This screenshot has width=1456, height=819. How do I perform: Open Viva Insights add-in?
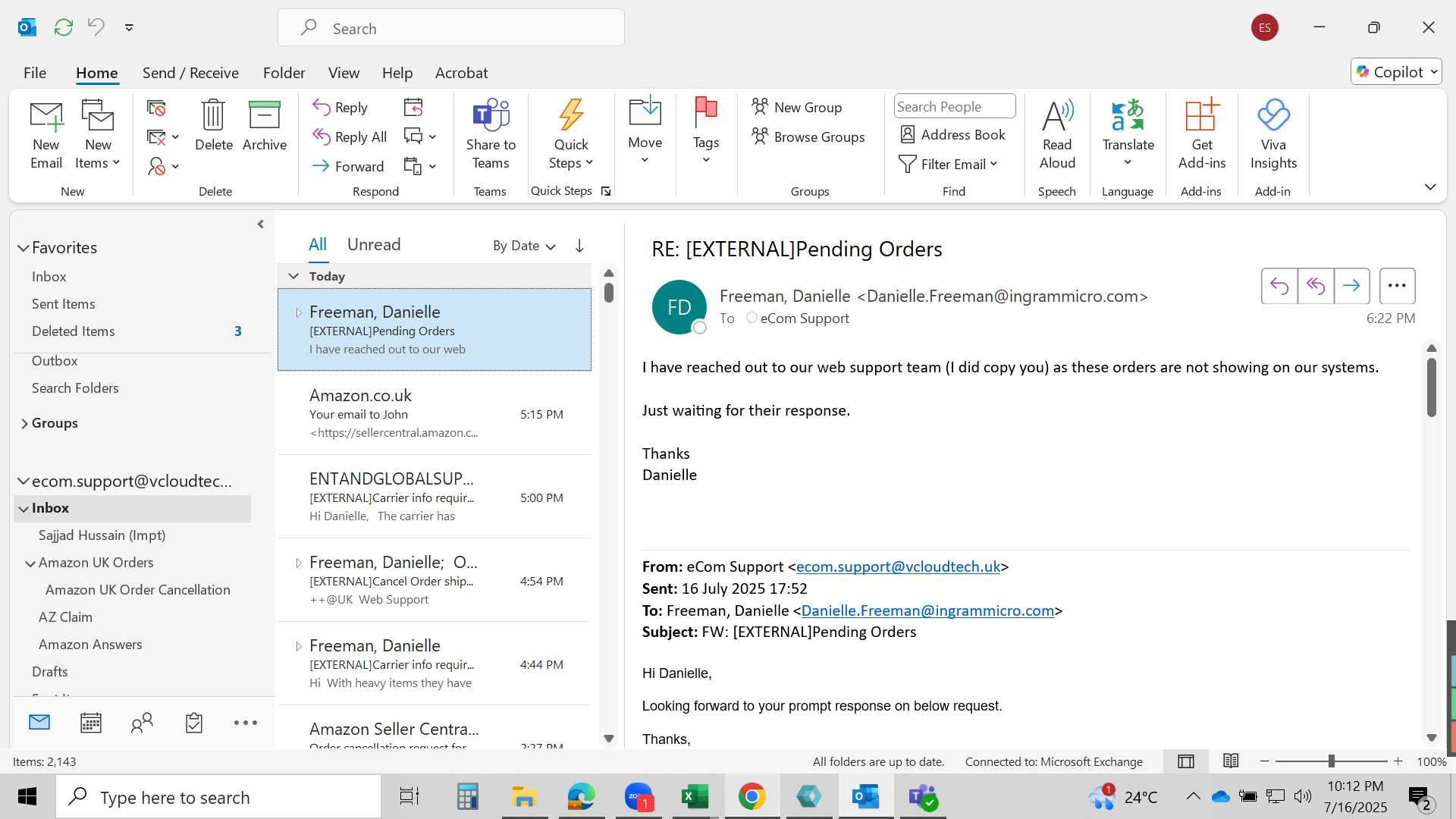tap(1273, 115)
